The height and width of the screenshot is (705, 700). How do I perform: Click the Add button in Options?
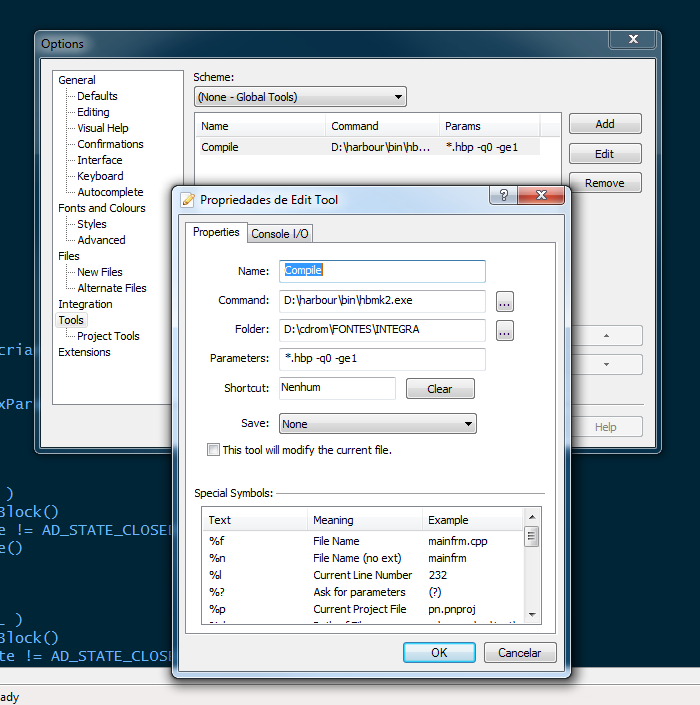coord(605,124)
